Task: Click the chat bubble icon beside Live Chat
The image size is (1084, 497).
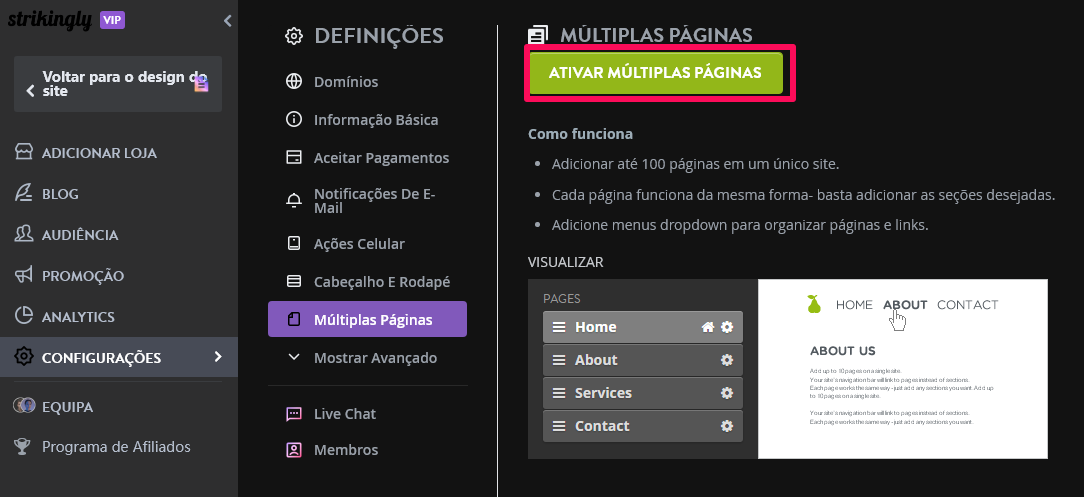Action: pyautogui.click(x=294, y=414)
